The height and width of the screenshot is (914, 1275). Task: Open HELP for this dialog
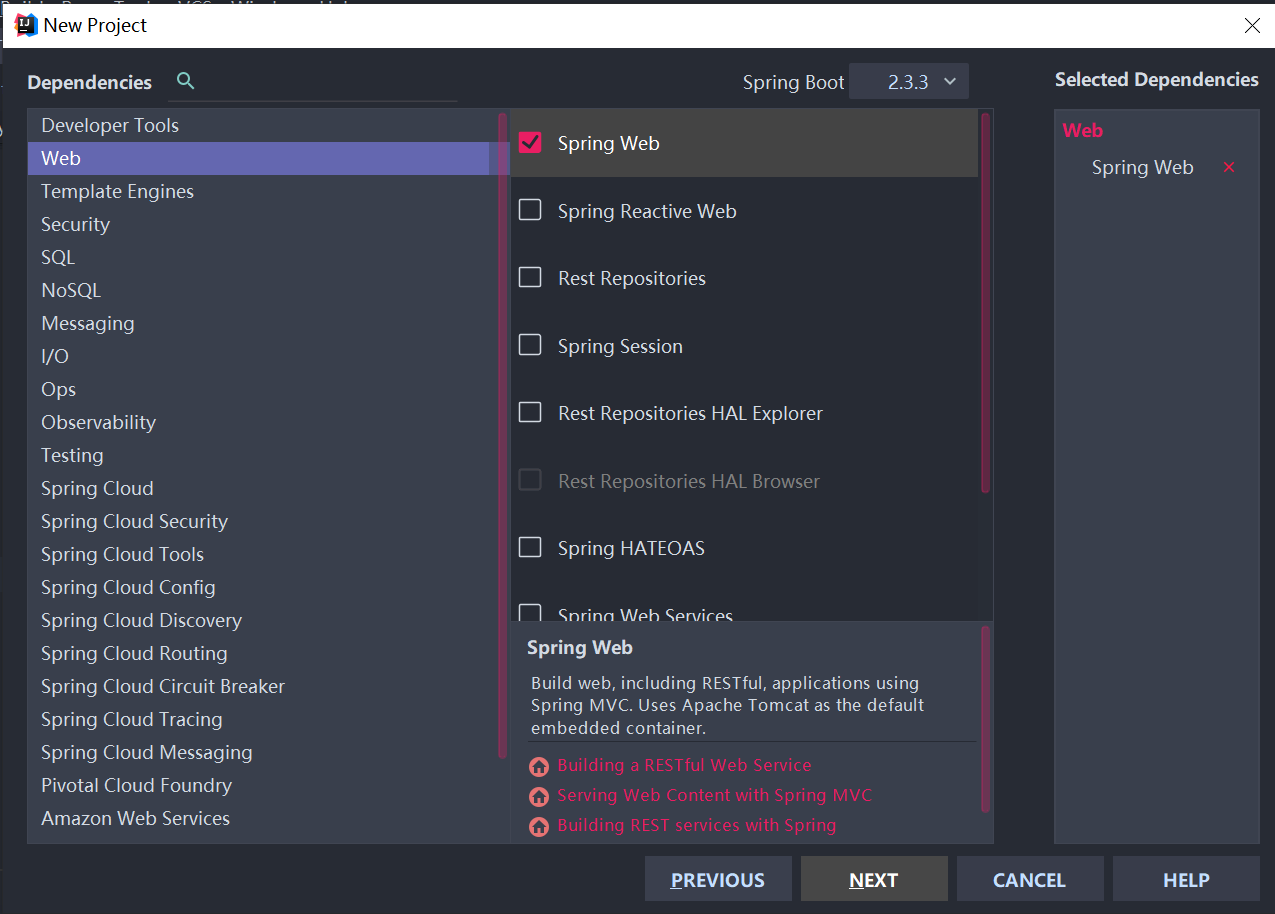coord(1186,879)
